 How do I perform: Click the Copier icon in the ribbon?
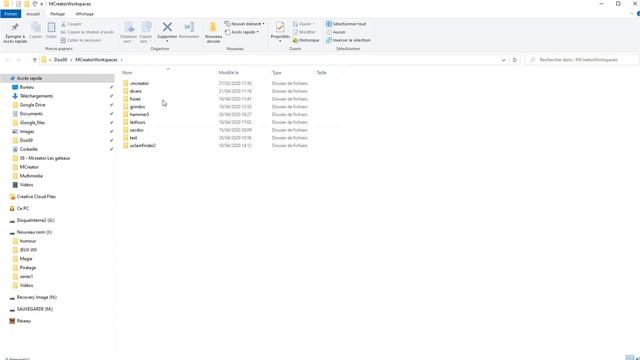click(36, 27)
